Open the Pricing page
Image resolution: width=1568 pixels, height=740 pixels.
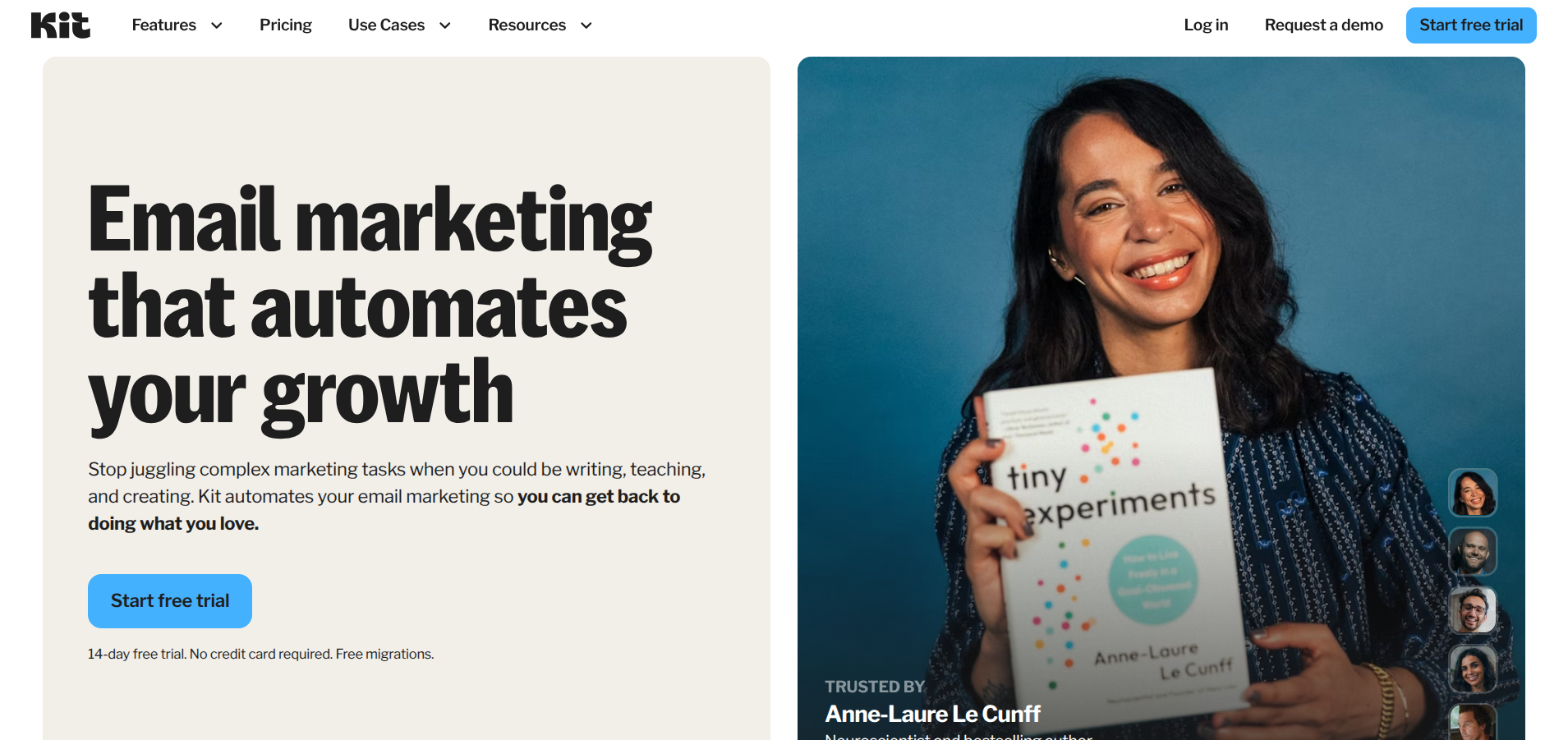[x=286, y=25]
